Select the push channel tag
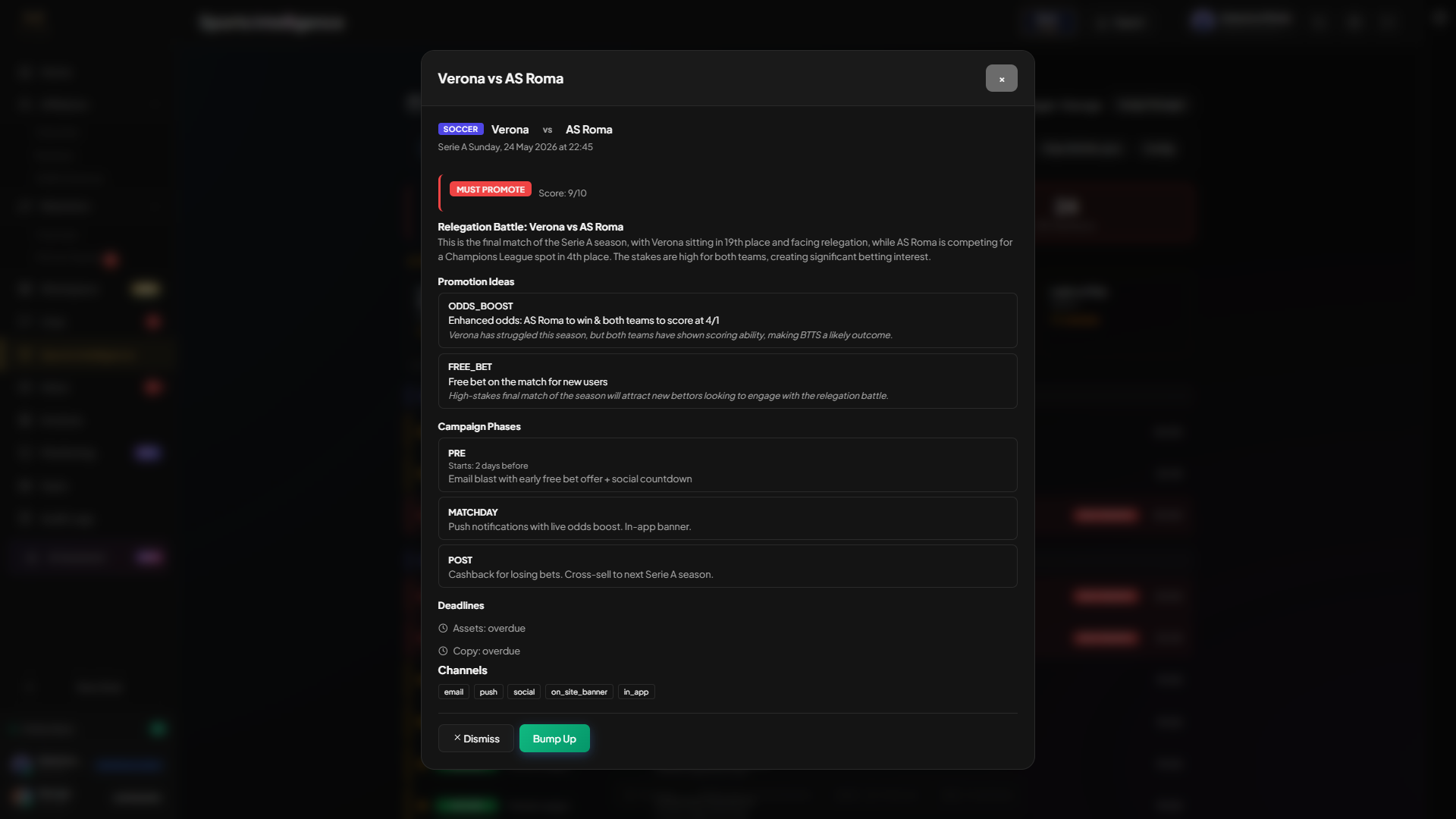The width and height of the screenshot is (1456, 819). coord(488,692)
